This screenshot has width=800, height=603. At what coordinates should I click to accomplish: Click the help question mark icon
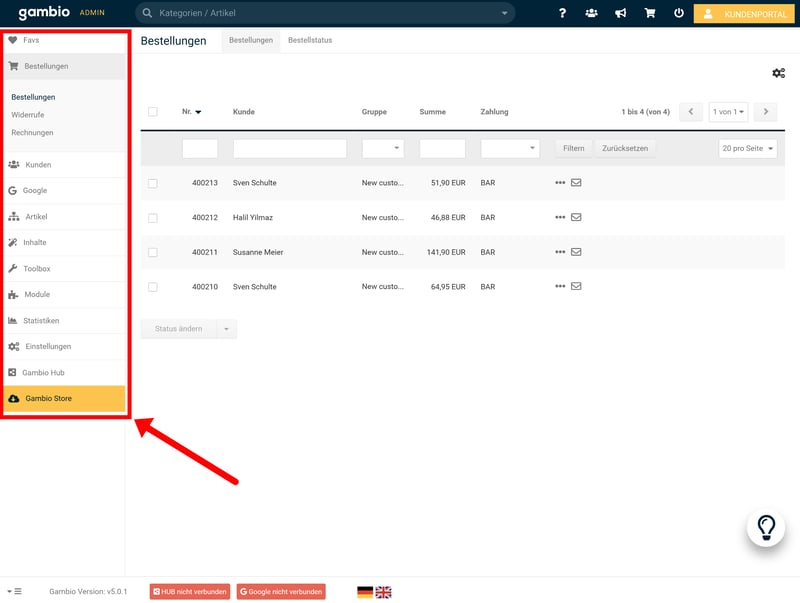pyautogui.click(x=562, y=14)
